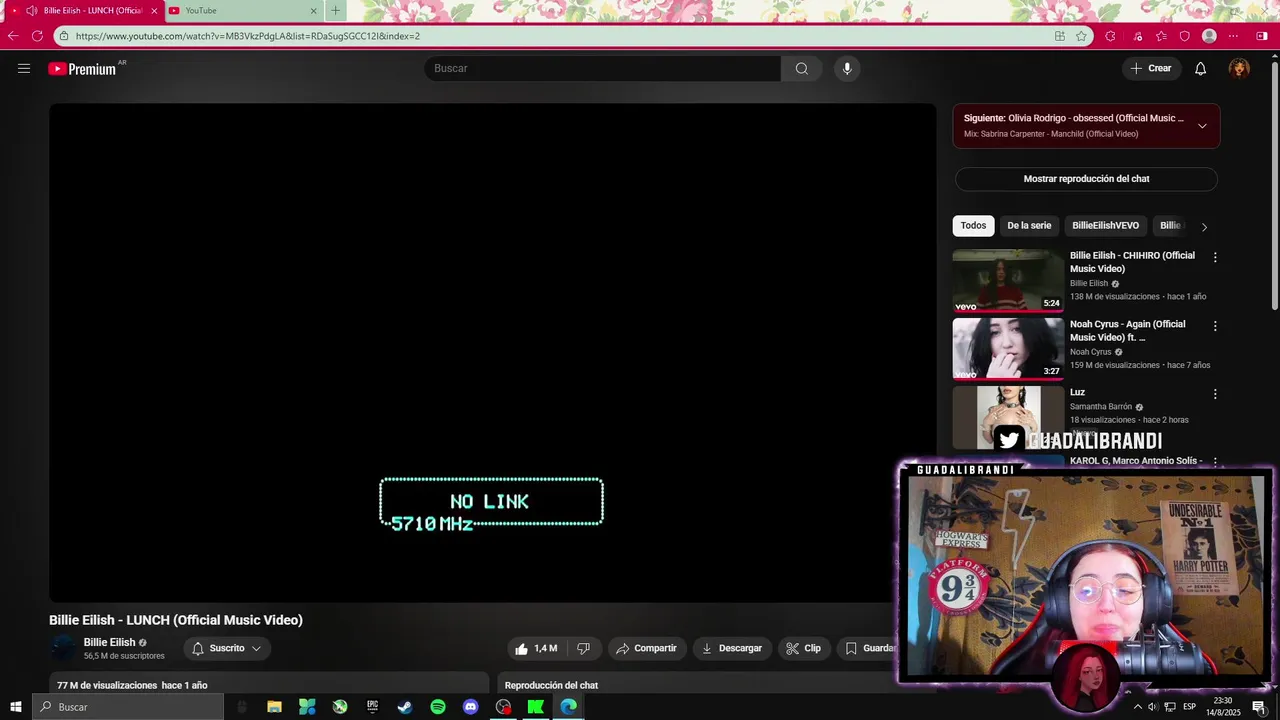This screenshot has width=1280, height=720.
Task: Click the Crear create button
Action: 1151,68
